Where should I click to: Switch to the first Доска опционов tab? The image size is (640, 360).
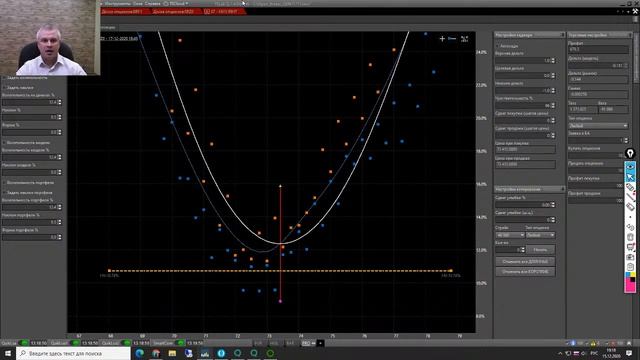click(x=122, y=11)
